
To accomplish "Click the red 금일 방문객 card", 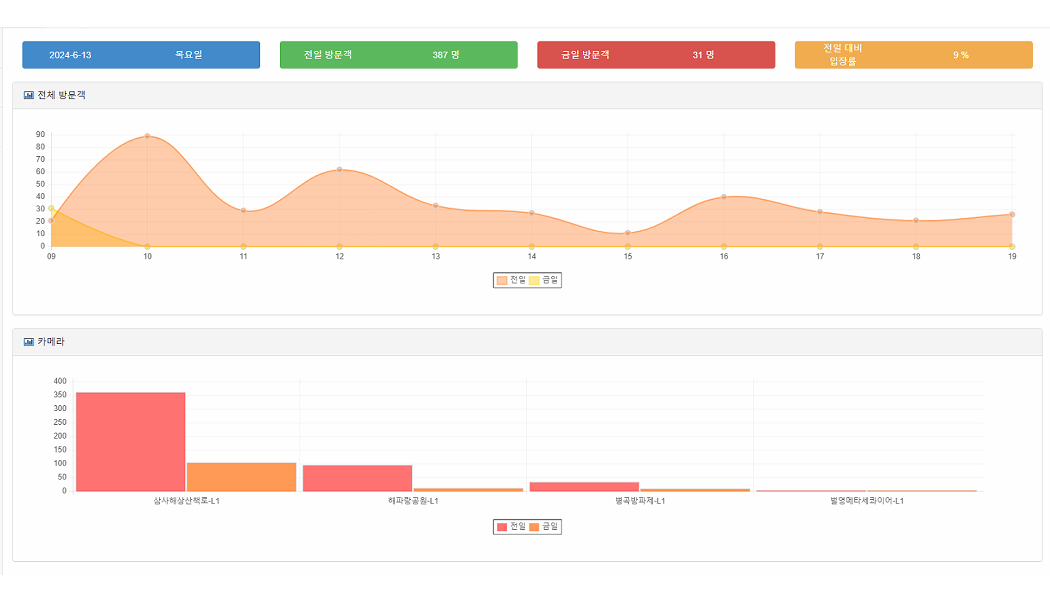I will [x=655, y=55].
